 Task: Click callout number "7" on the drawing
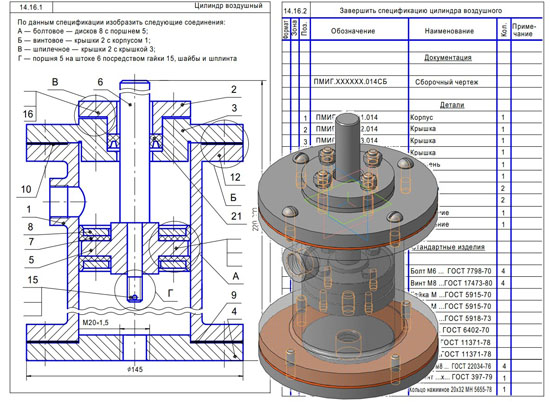(31, 242)
